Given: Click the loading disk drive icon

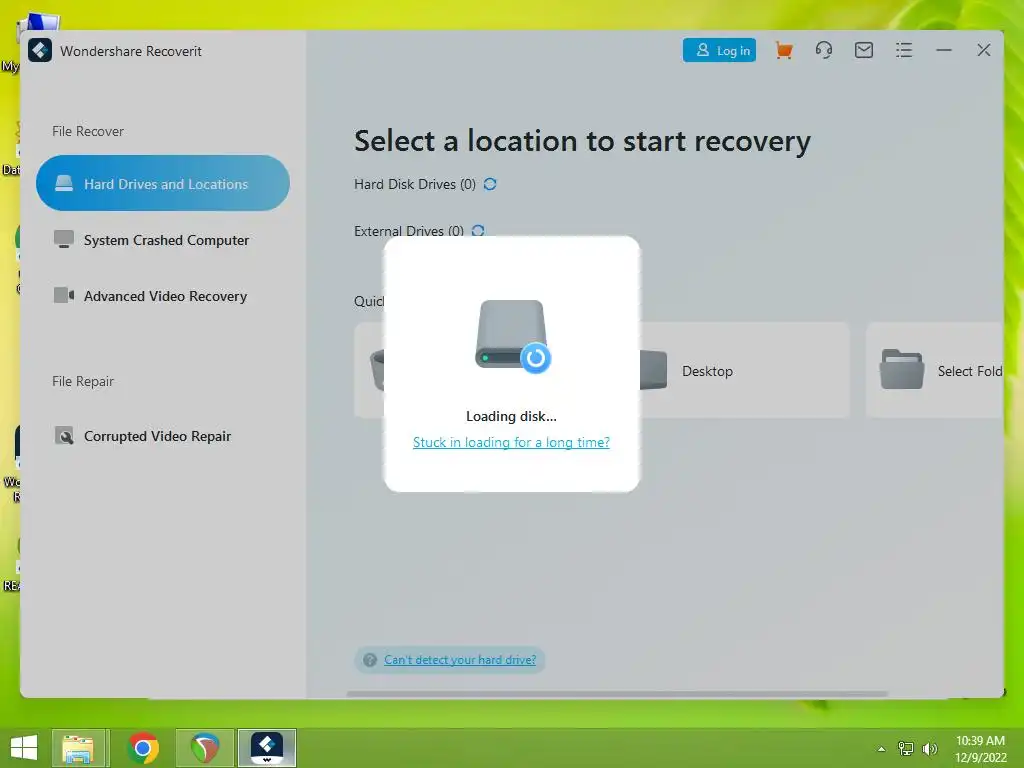Looking at the screenshot, I should click(x=512, y=336).
